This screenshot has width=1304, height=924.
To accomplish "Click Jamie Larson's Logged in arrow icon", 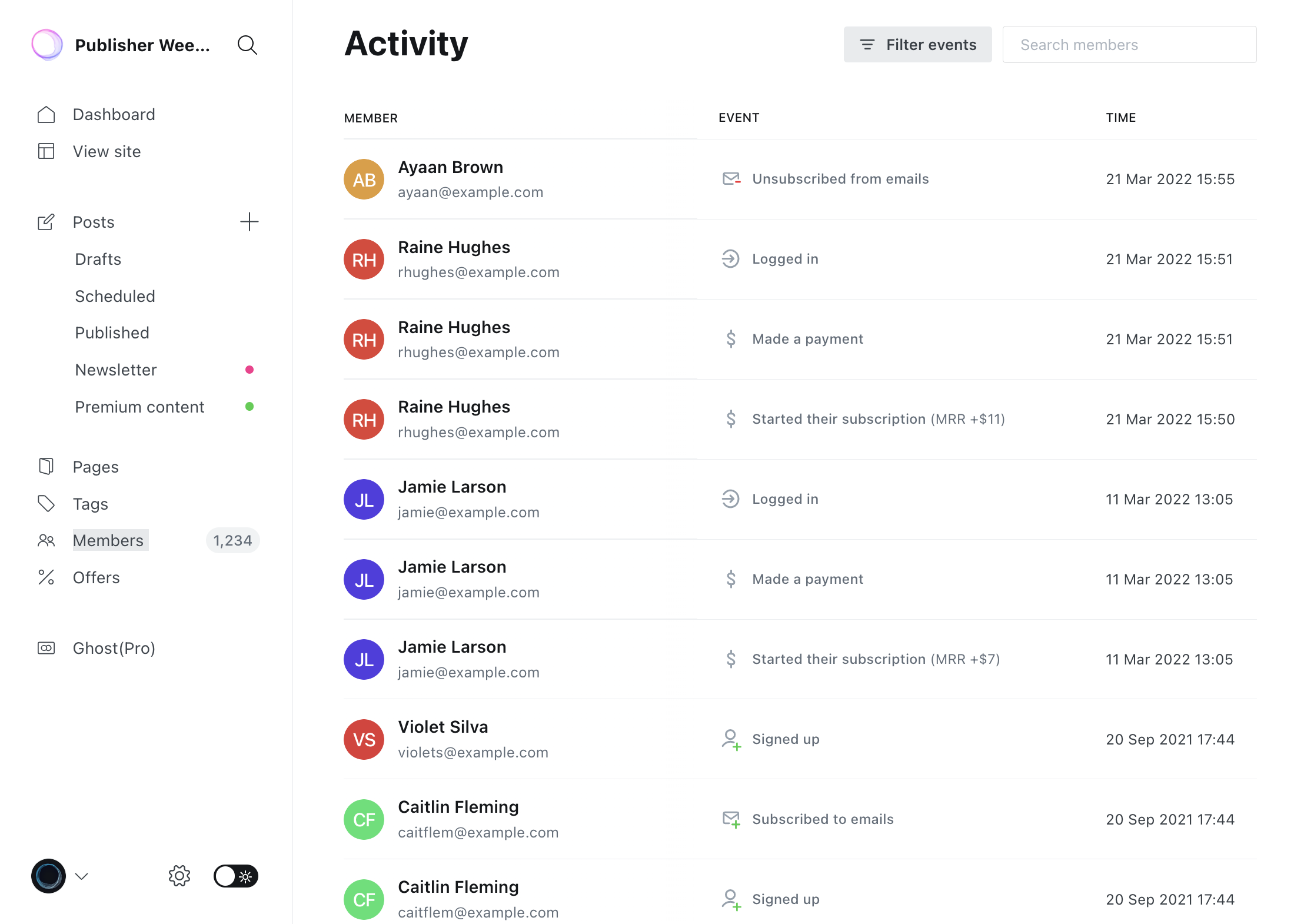I will (731, 499).
